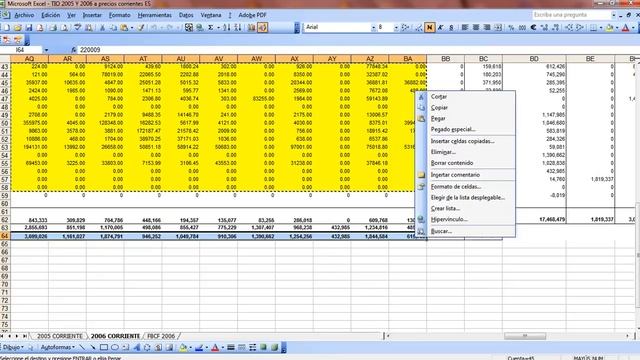
Task: Choose Borrar contenido in context menu
Action: pos(465,163)
